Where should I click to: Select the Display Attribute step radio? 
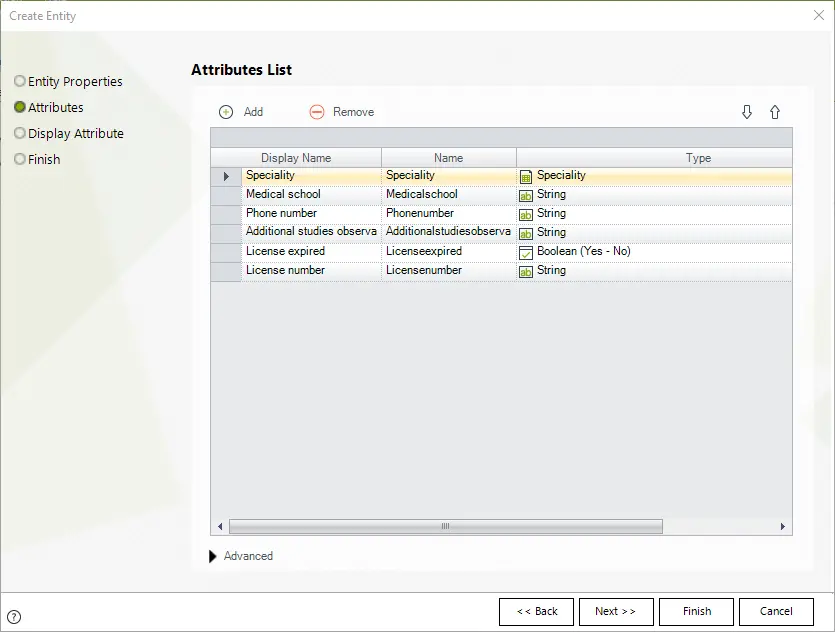tap(20, 133)
